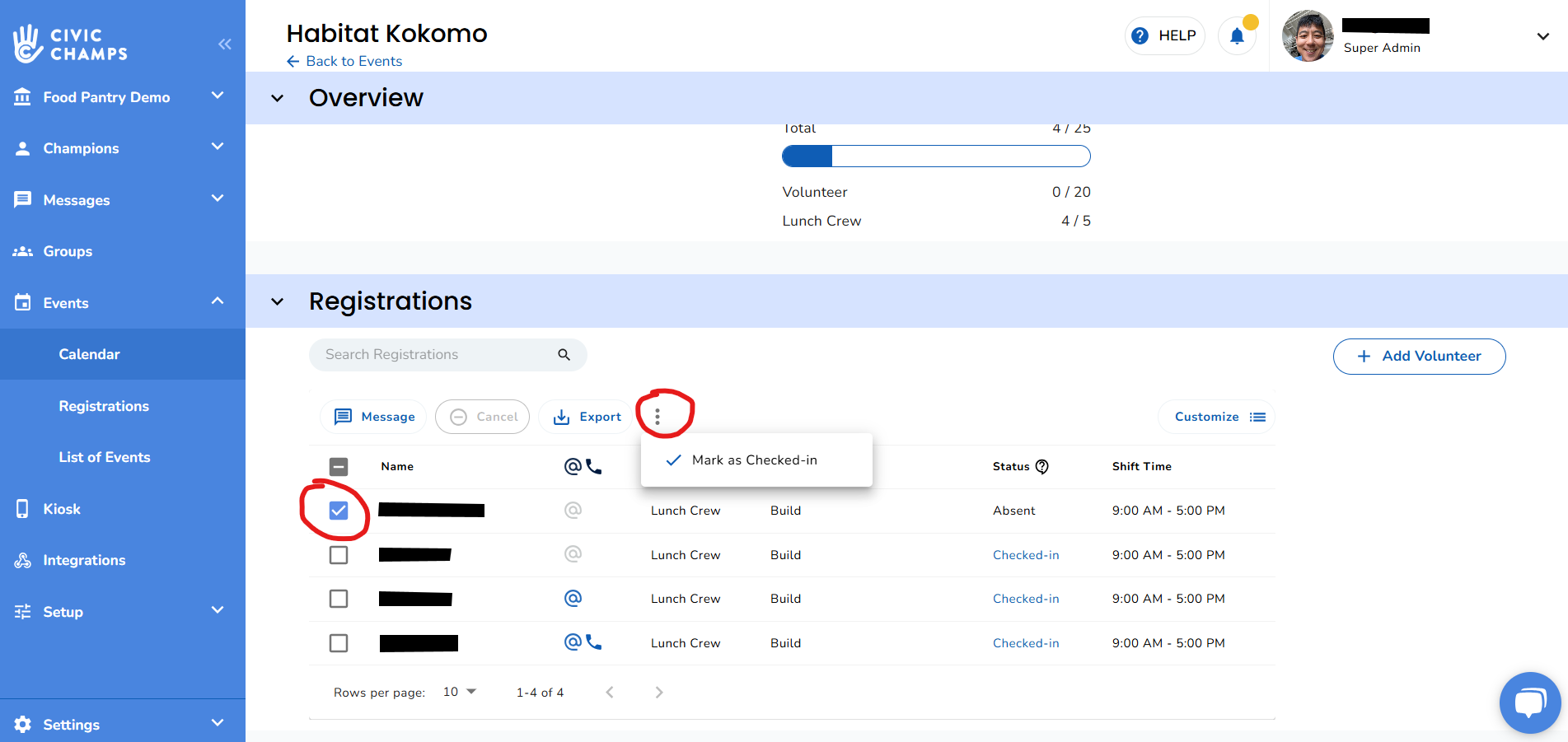Click the Groups people icon
Image resolution: width=1568 pixels, height=742 pixels.
[23, 251]
